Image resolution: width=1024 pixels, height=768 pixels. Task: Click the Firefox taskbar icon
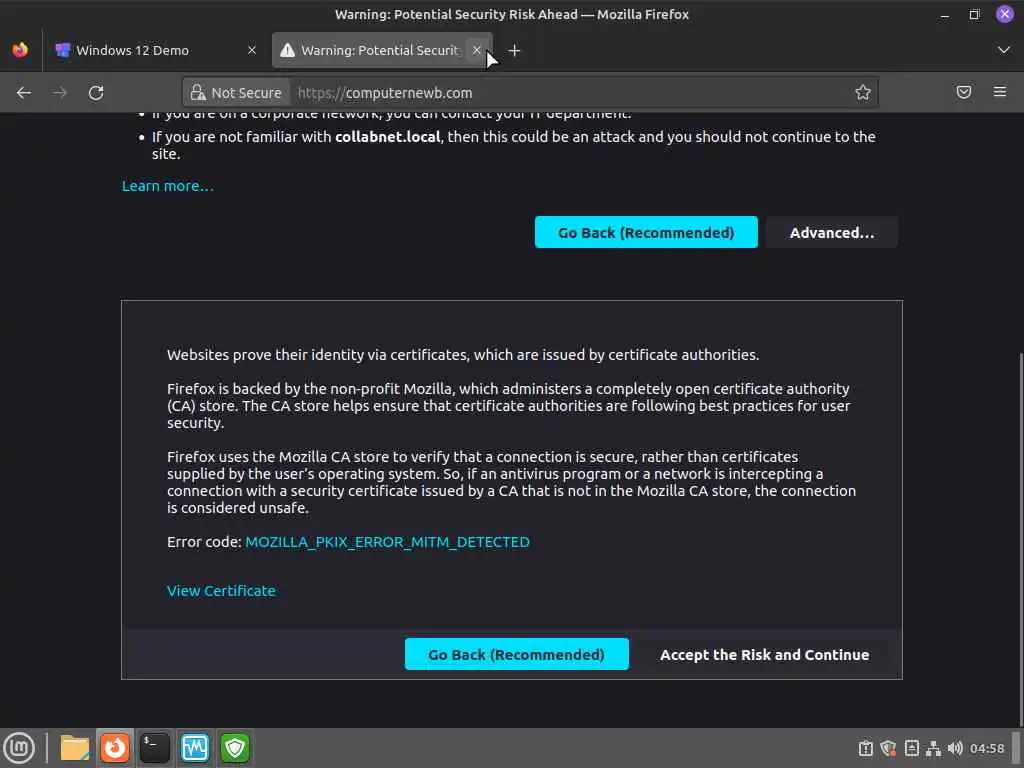[115, 748]
